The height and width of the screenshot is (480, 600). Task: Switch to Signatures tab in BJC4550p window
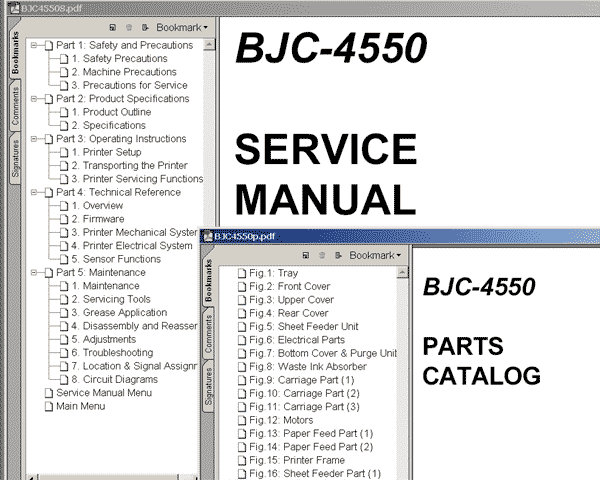[208, 386]
